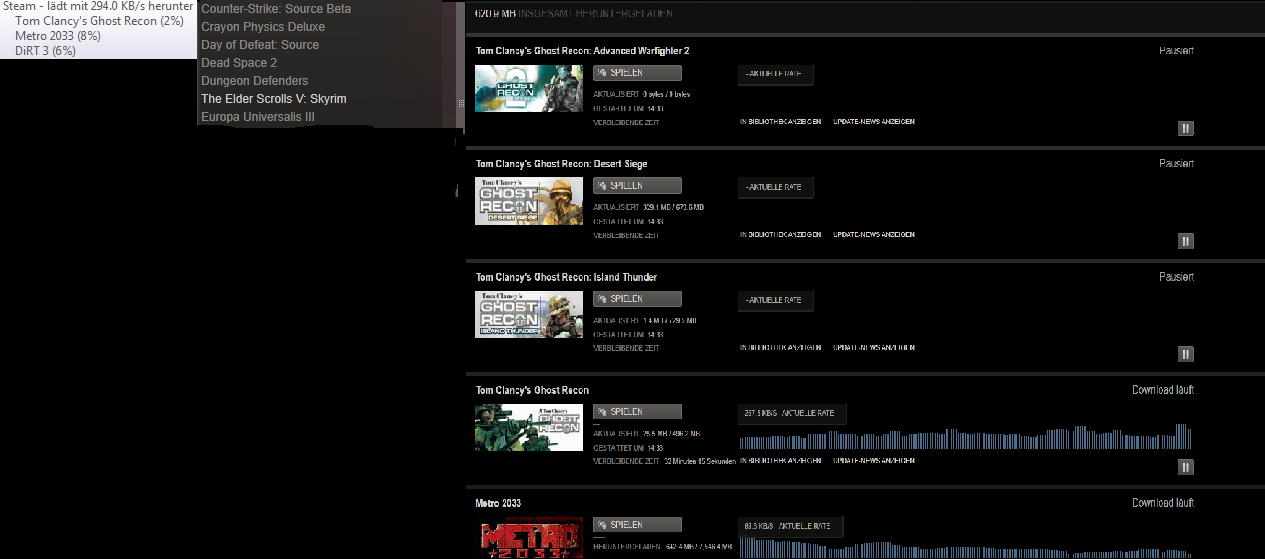Click Pausiert status of Desert Siege
1265x559 pixels.
(x=1176, y=164)
